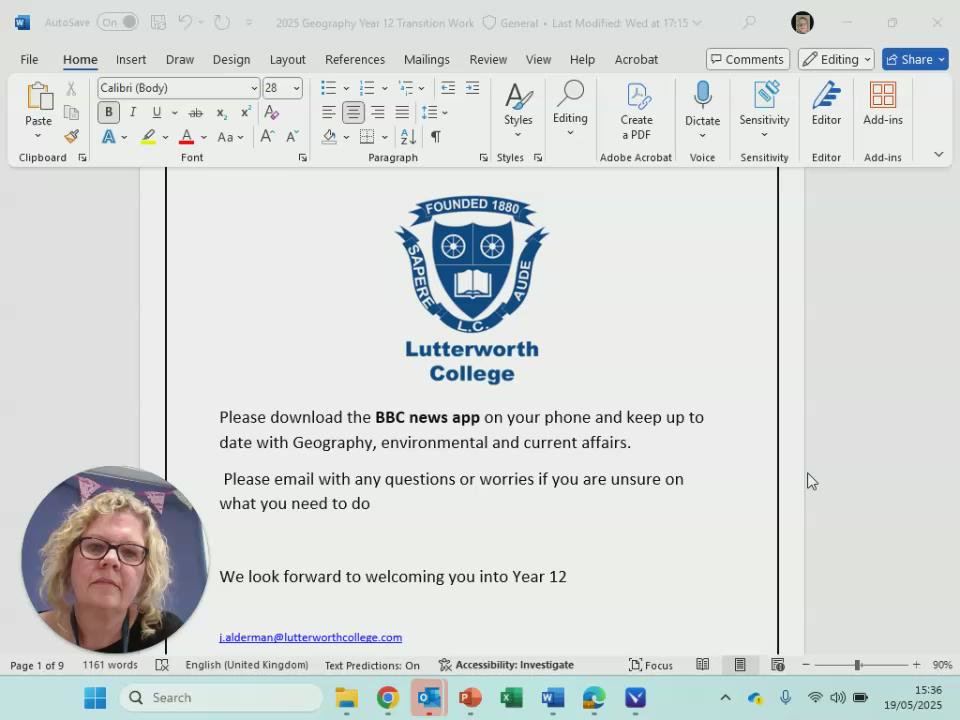The image size is (960, 720).
Task: Toggle AutoSave switch
Action: (x=118, y=23)
